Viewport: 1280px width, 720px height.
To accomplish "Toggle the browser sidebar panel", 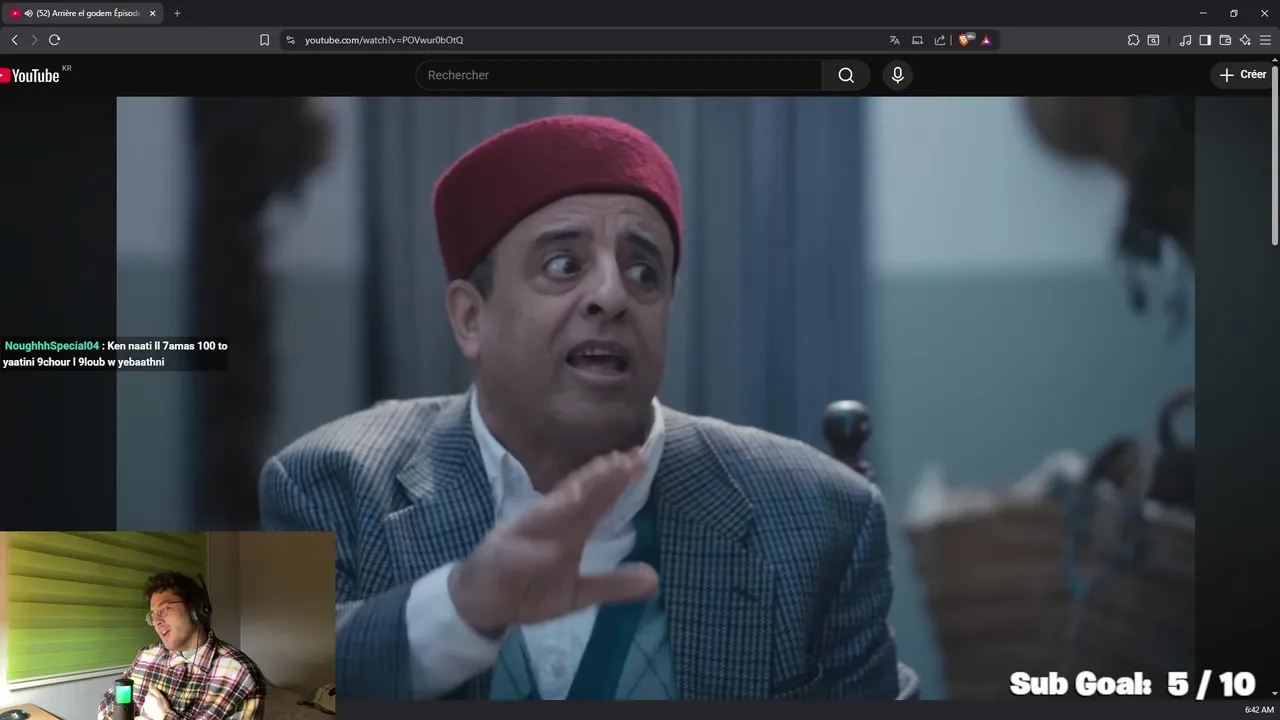I will (x=1205, y=40).
